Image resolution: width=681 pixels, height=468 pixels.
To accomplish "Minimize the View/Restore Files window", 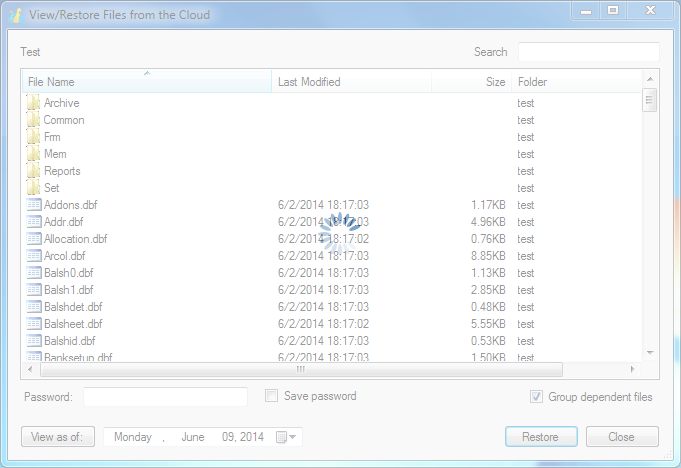I will tap(586, 10).
